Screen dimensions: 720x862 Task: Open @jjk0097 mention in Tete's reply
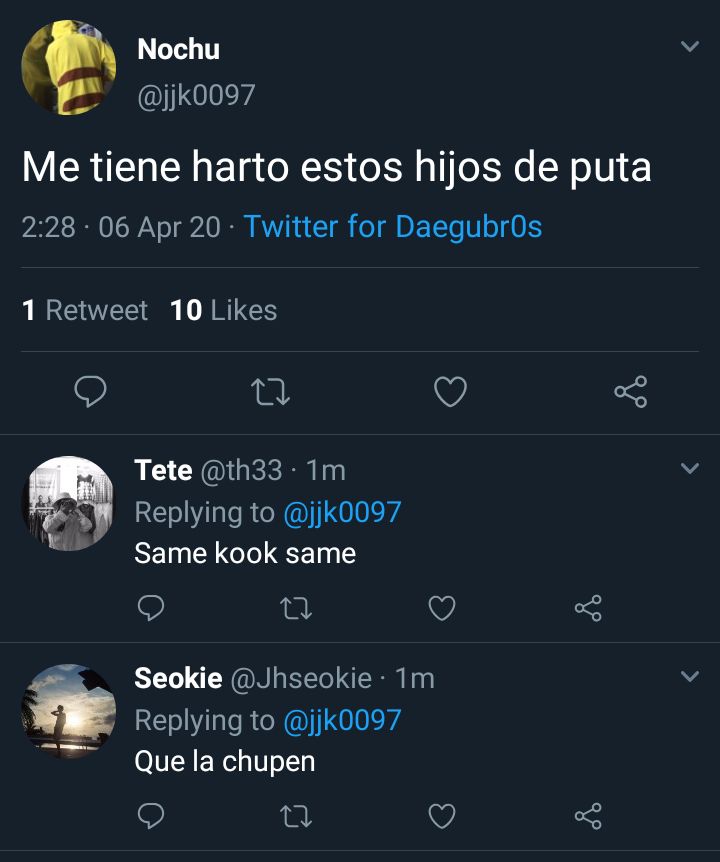[x=342, y=512]
